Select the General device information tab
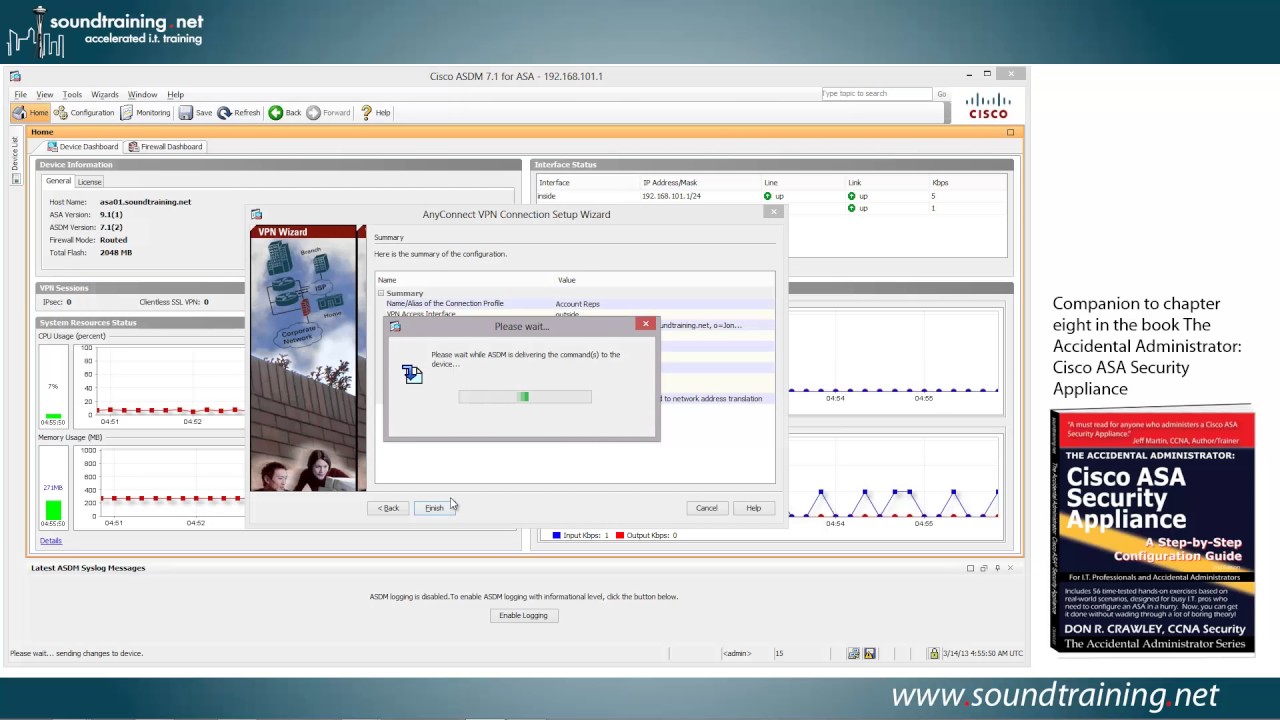 coord(58,181)
